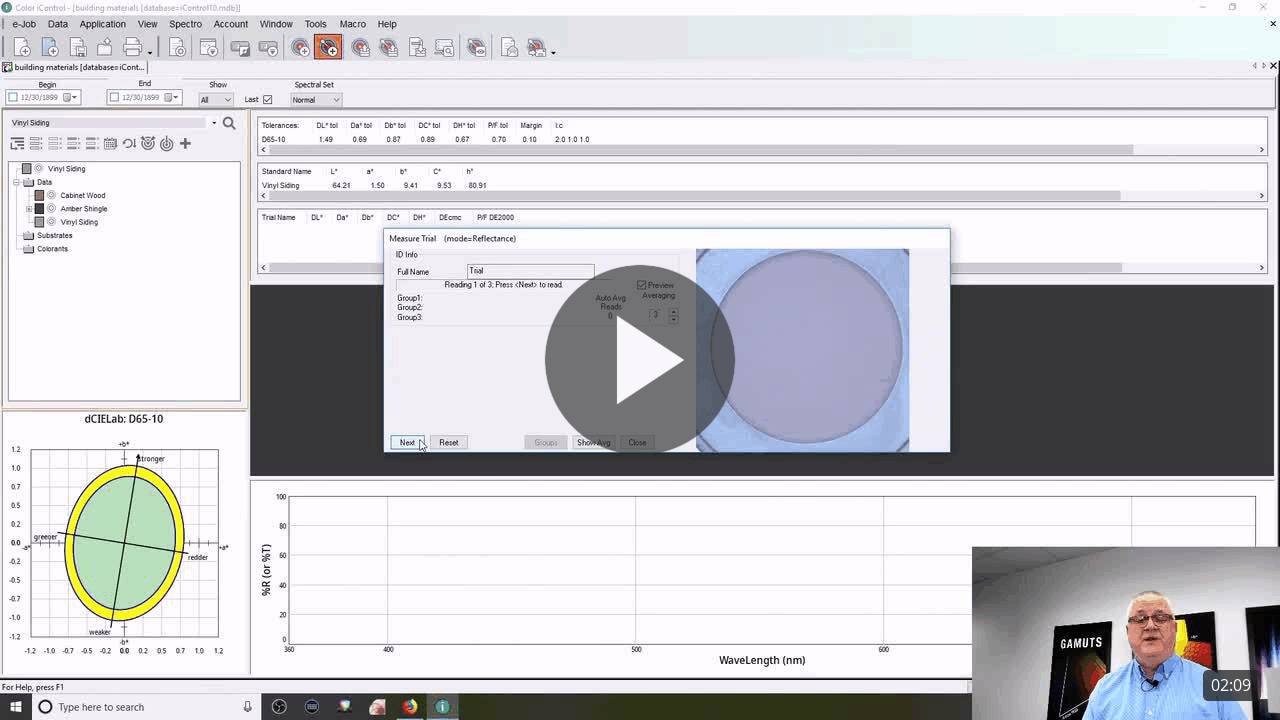Click the plus icon in the tree toolbar
The width and height of the screenshot is (1280, 720).
(x=185, y=144)
